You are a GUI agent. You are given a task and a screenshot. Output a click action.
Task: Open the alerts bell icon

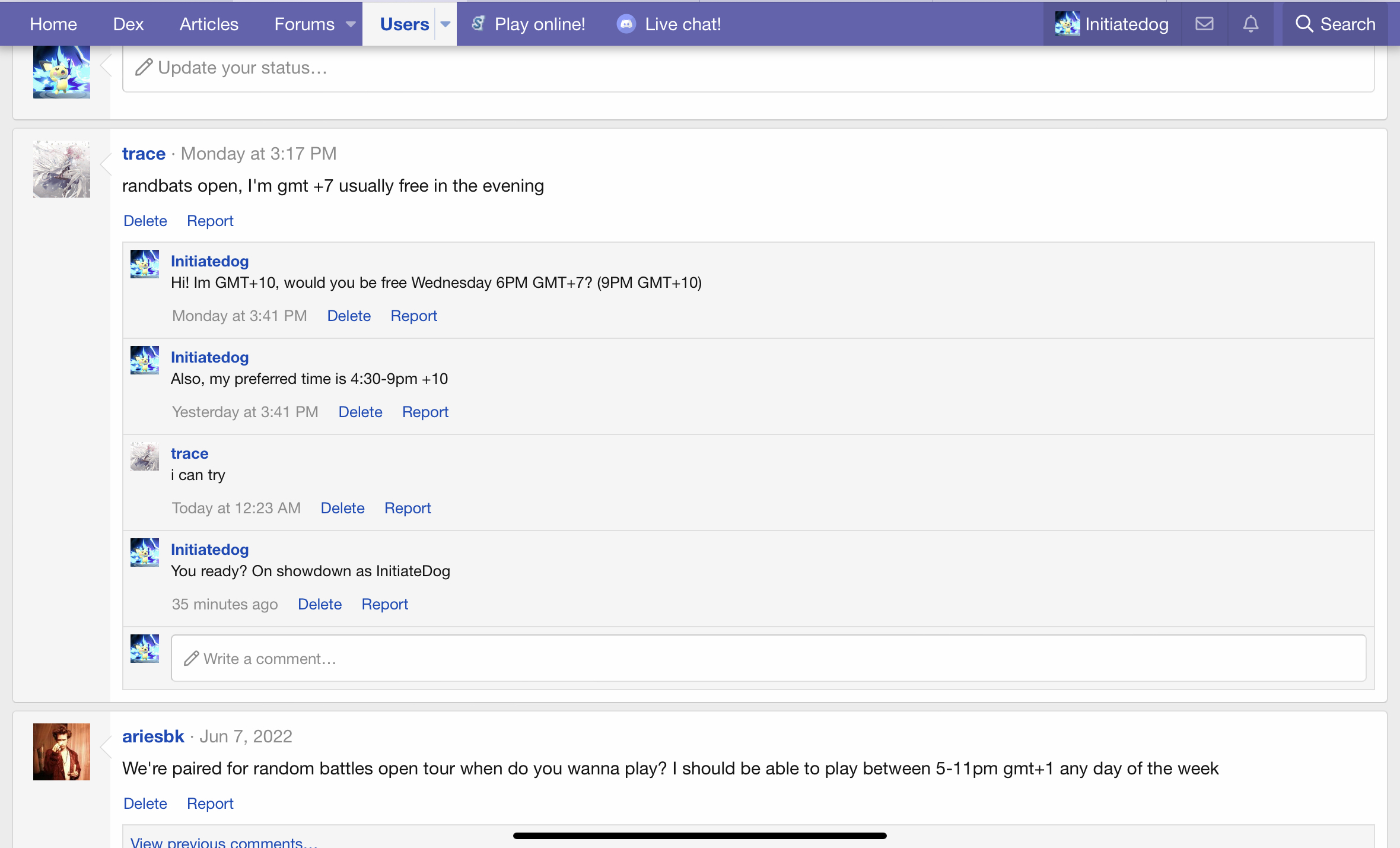pyautogui.click(x=1251, y=24)
